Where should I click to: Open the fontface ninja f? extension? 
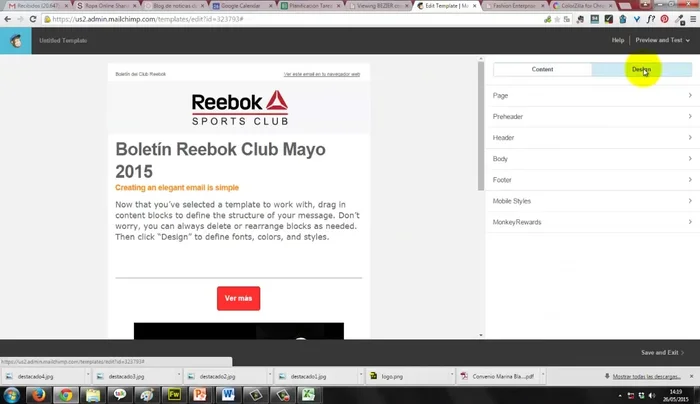pos(650,19)
